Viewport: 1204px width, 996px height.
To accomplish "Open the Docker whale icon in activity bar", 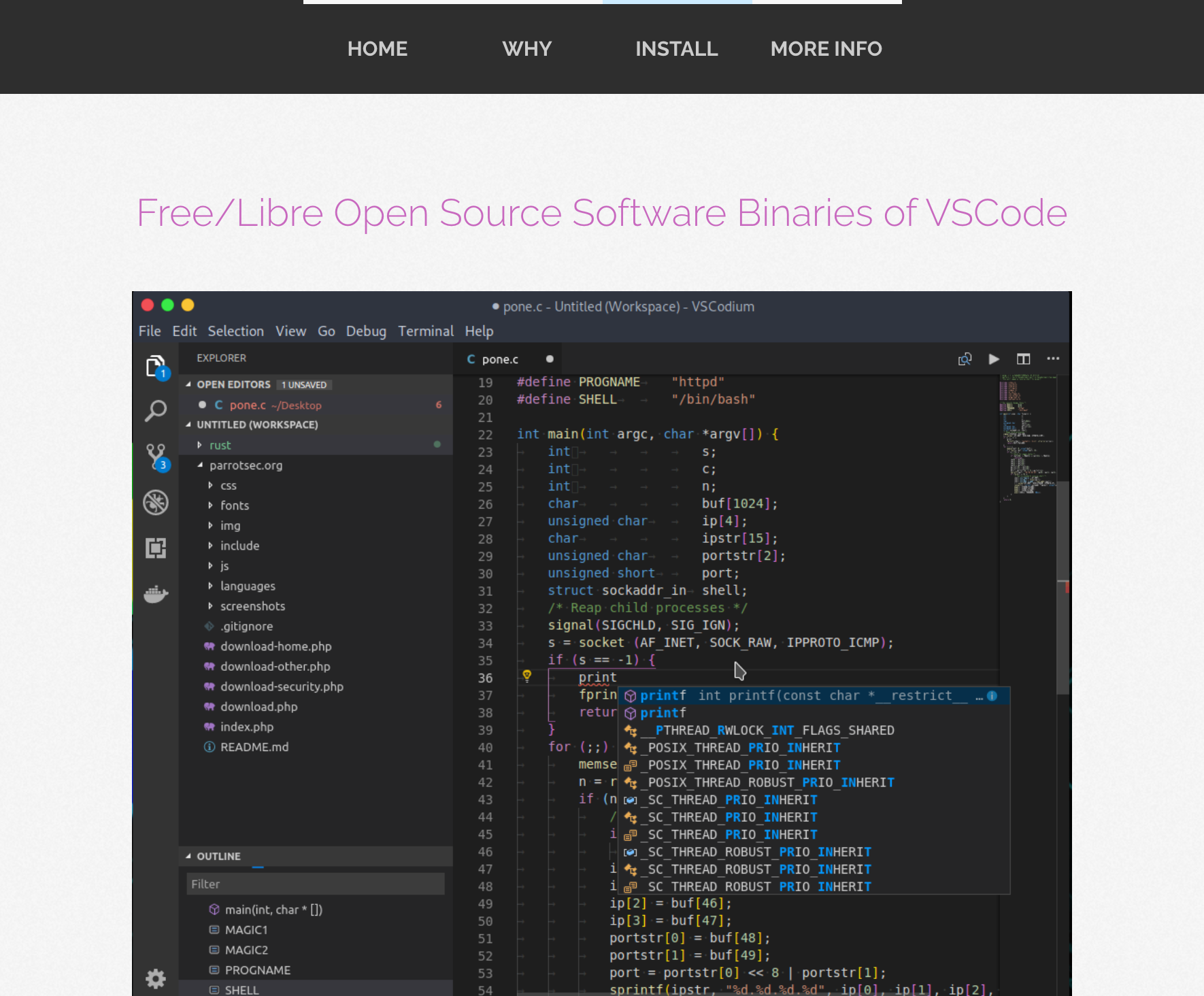I will [x=156, y=594].
